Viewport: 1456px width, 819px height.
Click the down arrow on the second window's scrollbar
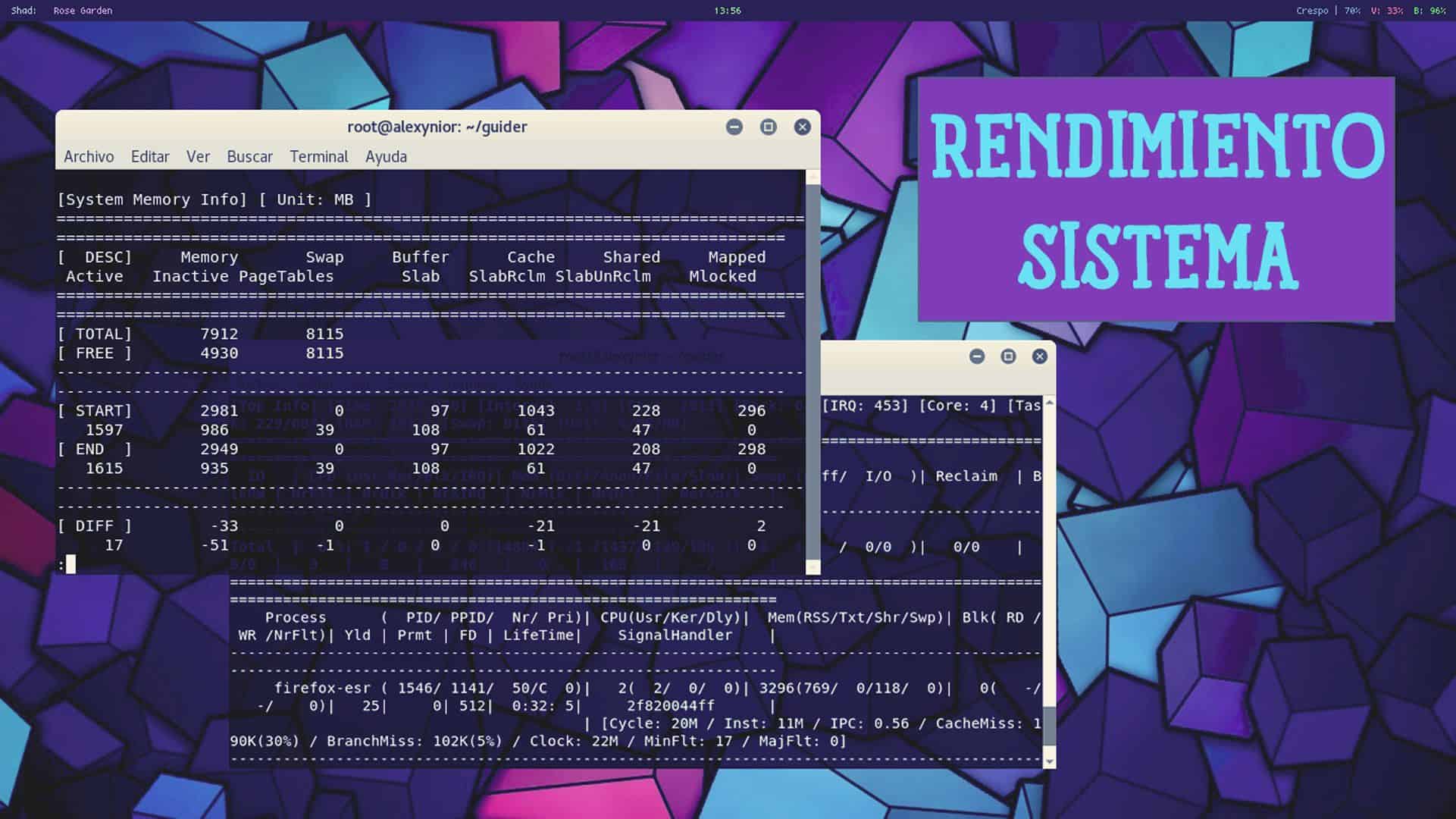click(1050, 761)
